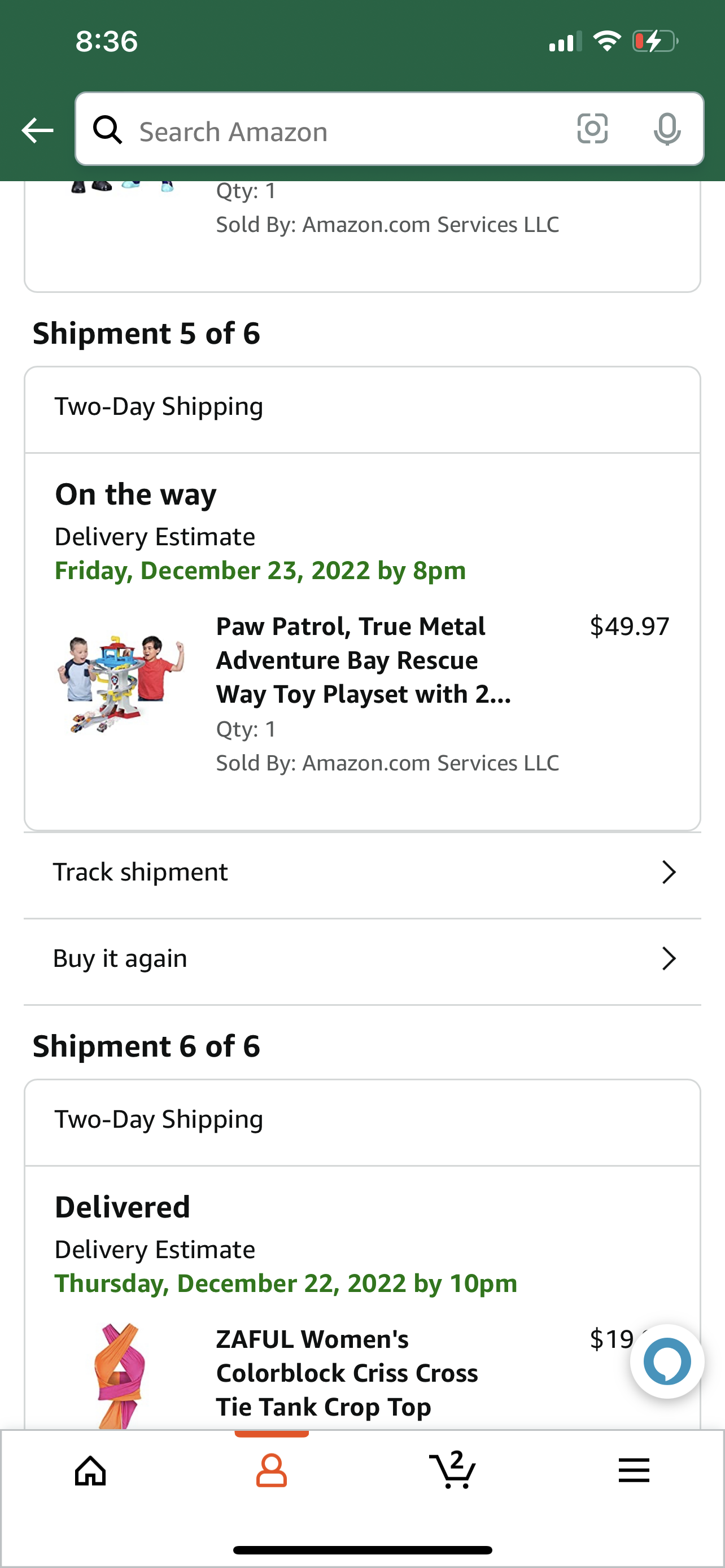Screen dimensions: 725x1568
Task: Expand Buy it again chevron
Action: [x=669, y=959]
